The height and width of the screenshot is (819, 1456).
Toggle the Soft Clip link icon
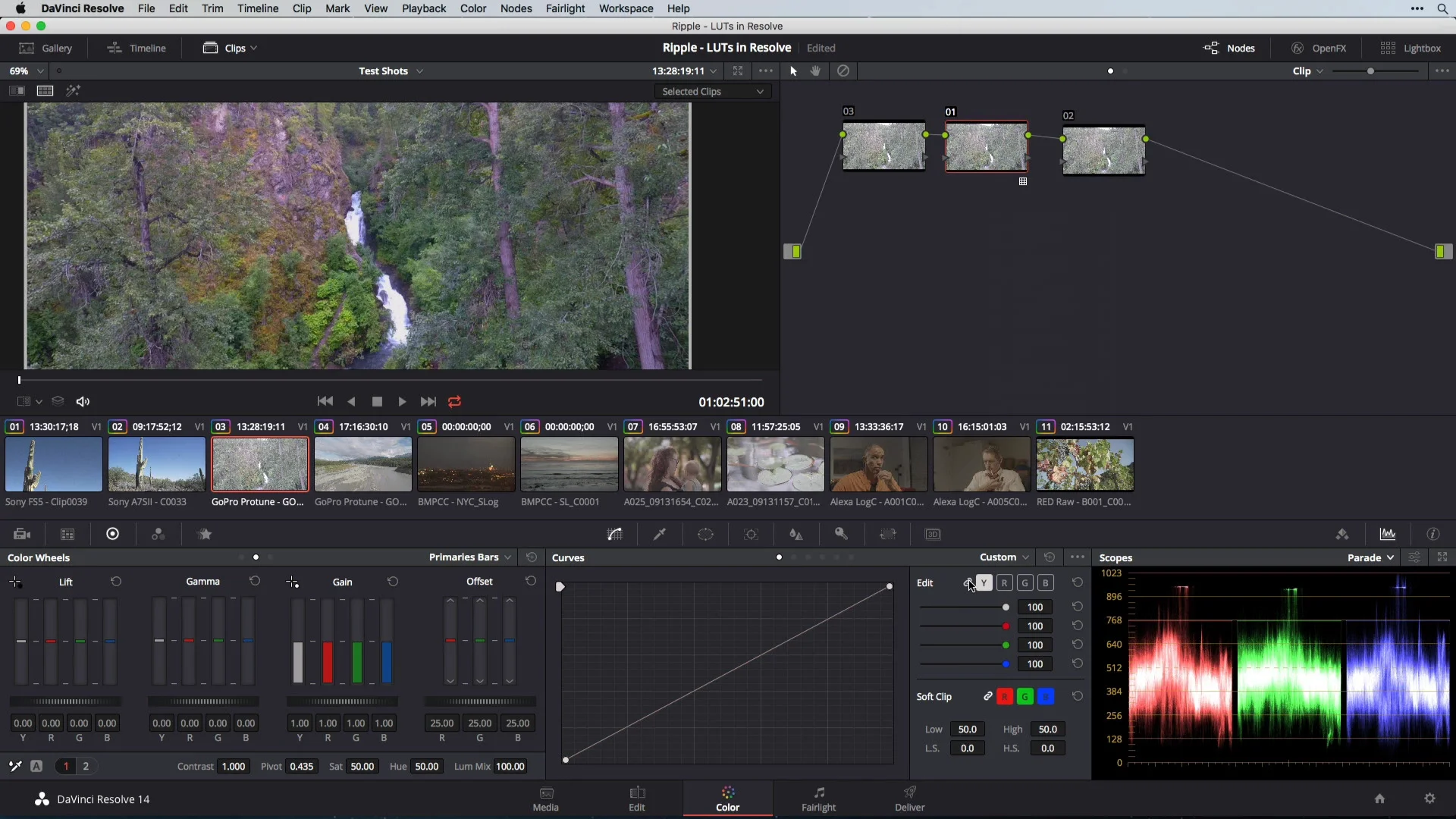(987, 697)
